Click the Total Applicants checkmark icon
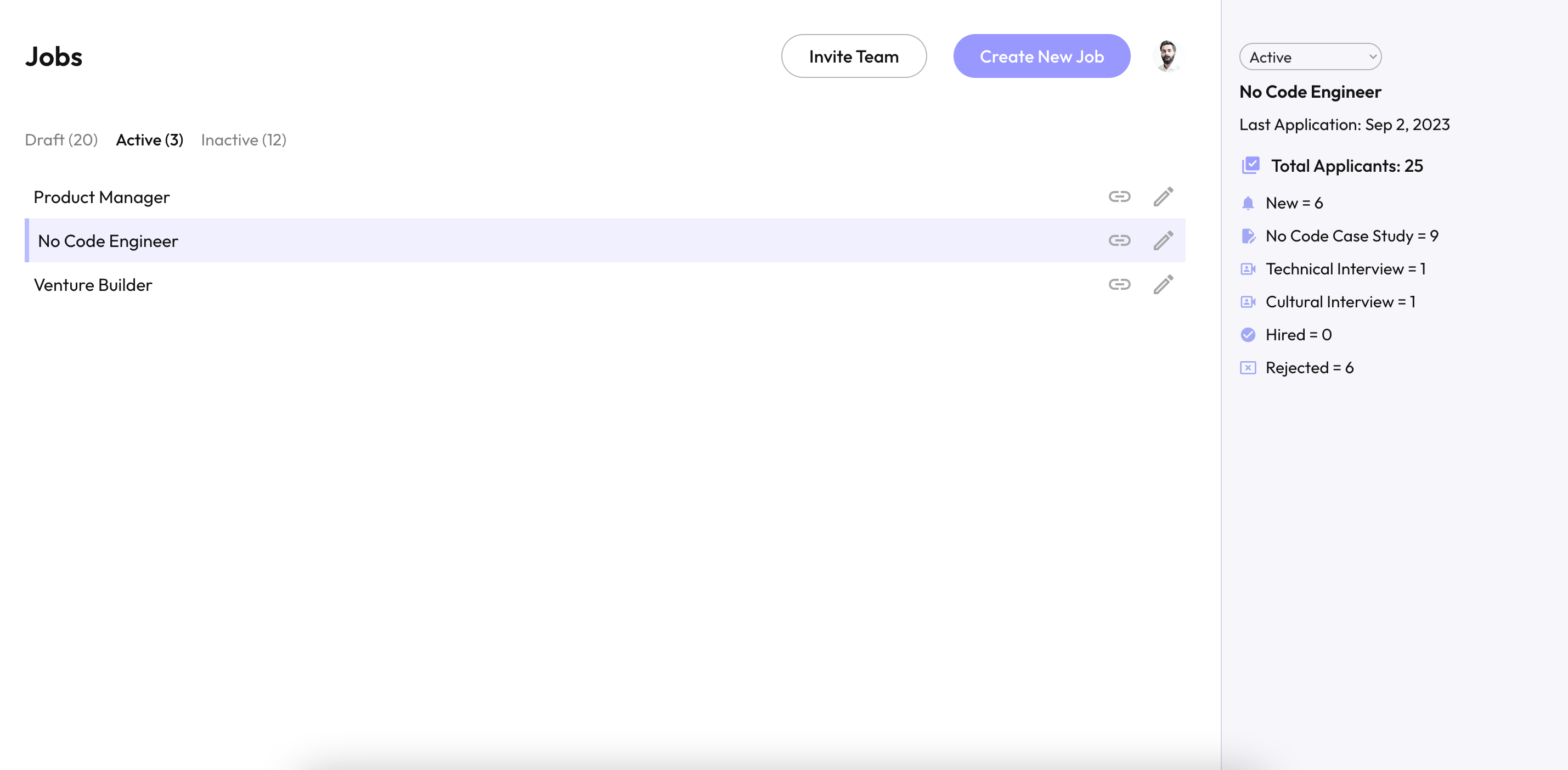This screenshot has width=1568, height=770. pyautogui.click(x=1250, y=166)
